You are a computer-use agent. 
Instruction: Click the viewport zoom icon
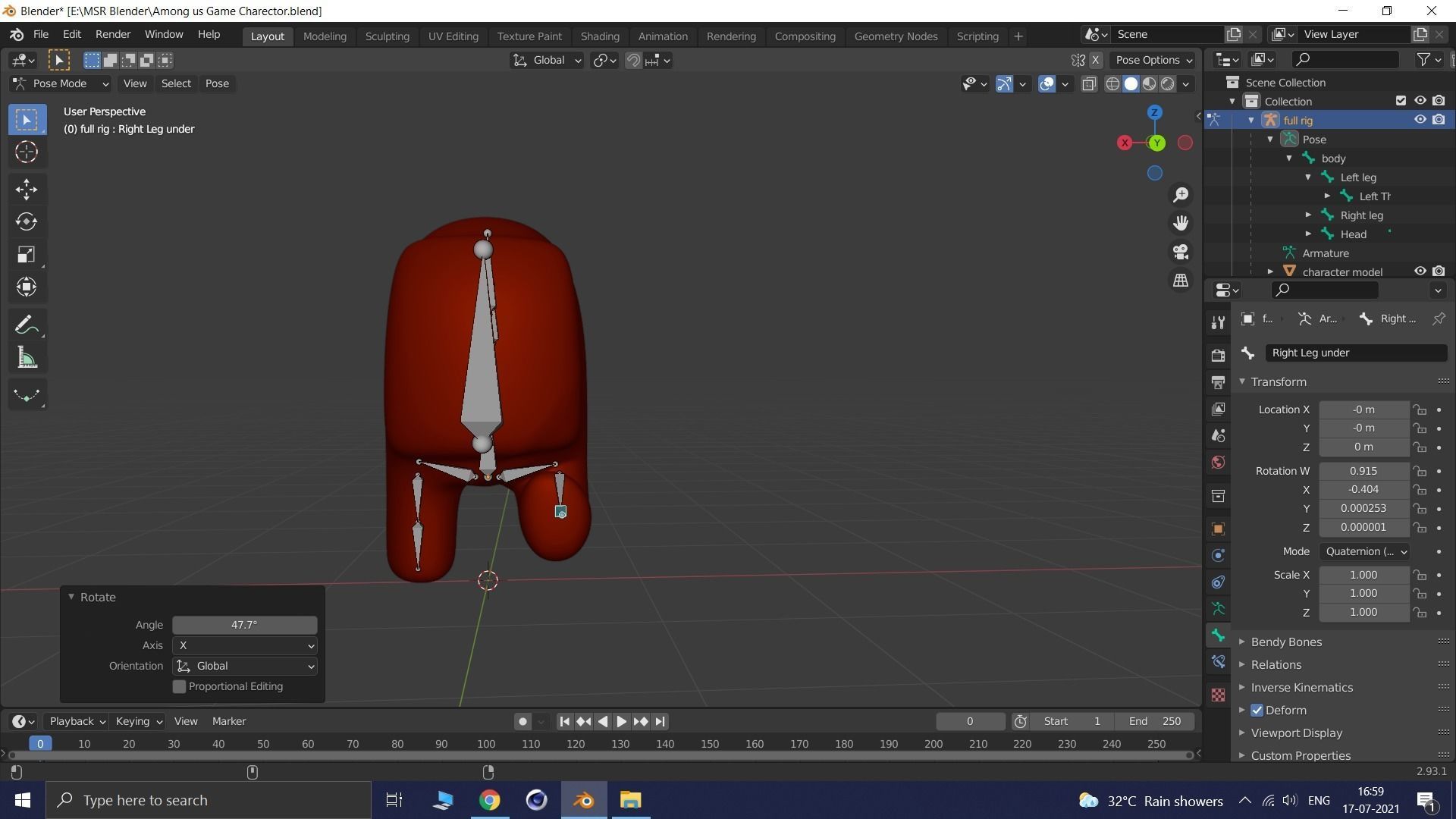[1181, 195]
